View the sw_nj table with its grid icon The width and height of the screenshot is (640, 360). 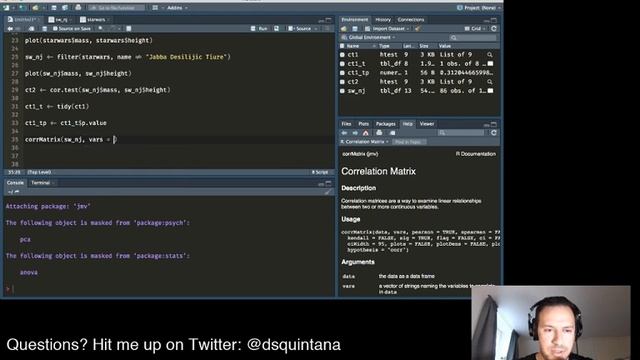(x=490, y=91)
